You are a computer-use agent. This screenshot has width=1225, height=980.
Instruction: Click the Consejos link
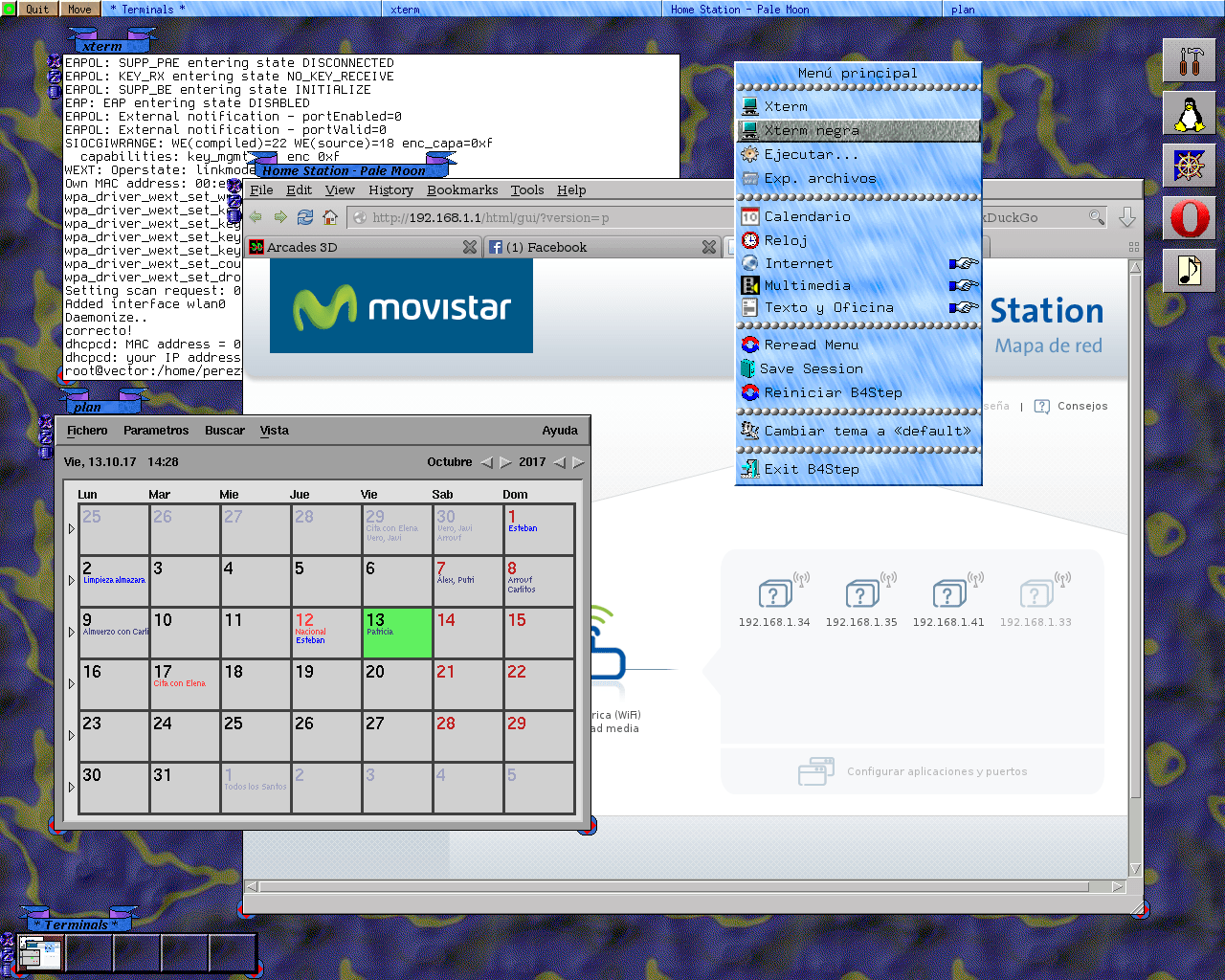pos(1082,406)
